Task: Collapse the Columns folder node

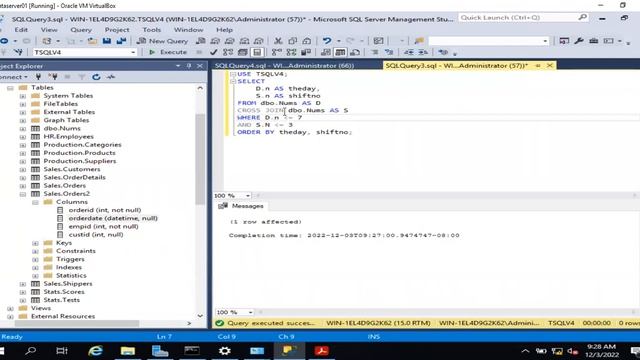Action: 36,202
